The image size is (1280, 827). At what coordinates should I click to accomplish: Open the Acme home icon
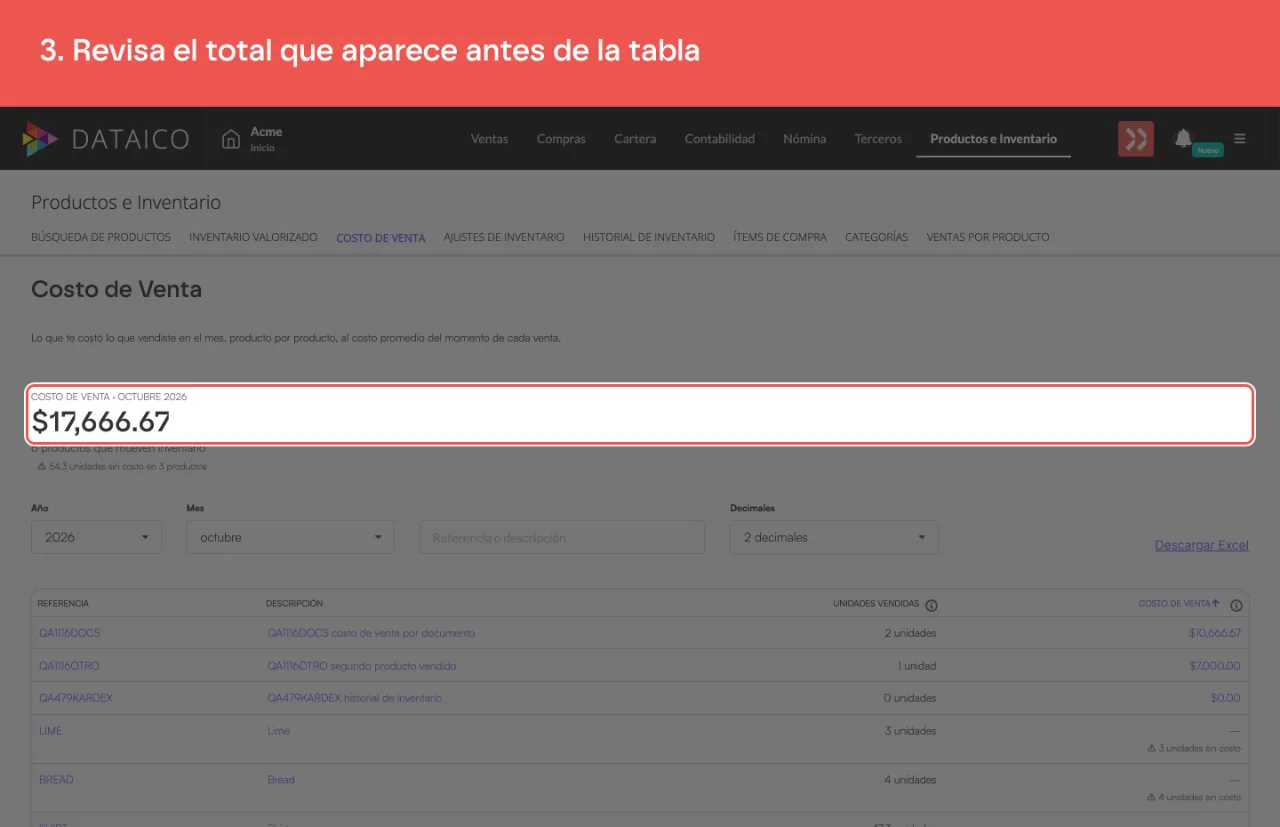point(231,139)
